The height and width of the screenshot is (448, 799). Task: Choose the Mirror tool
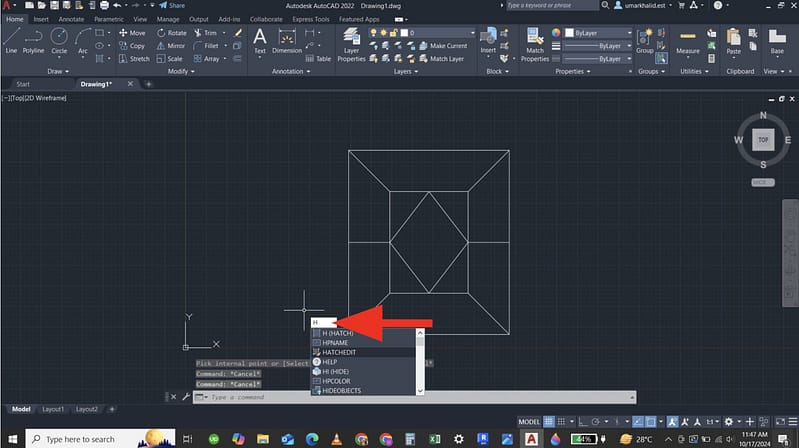(x=170, y=46)
